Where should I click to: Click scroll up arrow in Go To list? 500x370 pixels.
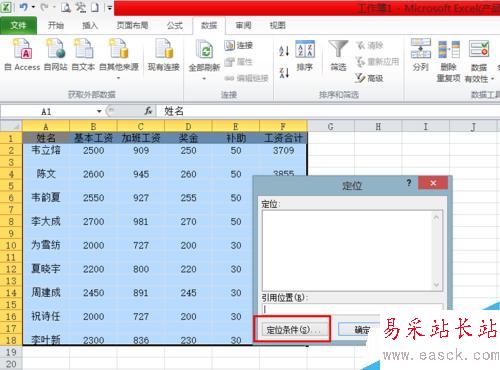tap(436, 217)
